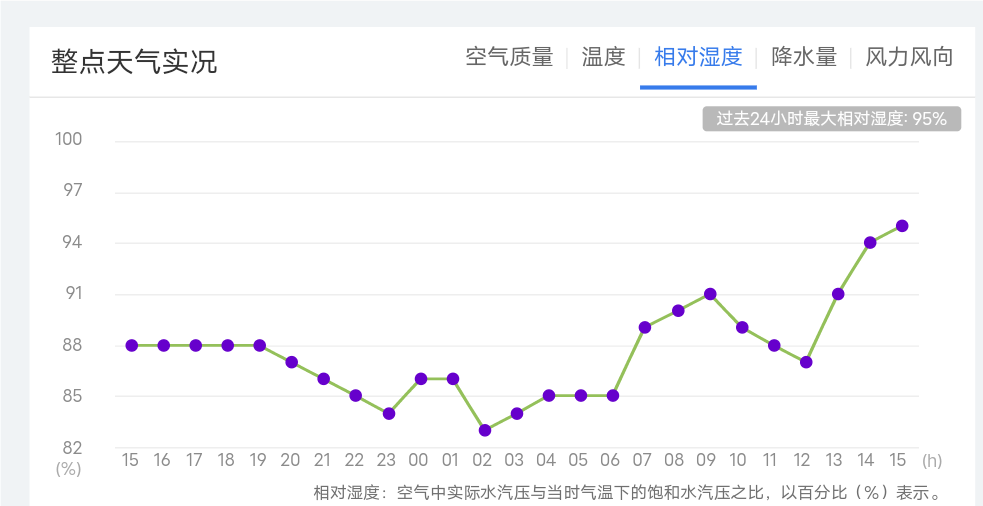This screenshot has height=506, width=983.
Task: Show the 降水量 tab
Action: tap(804, 57)
